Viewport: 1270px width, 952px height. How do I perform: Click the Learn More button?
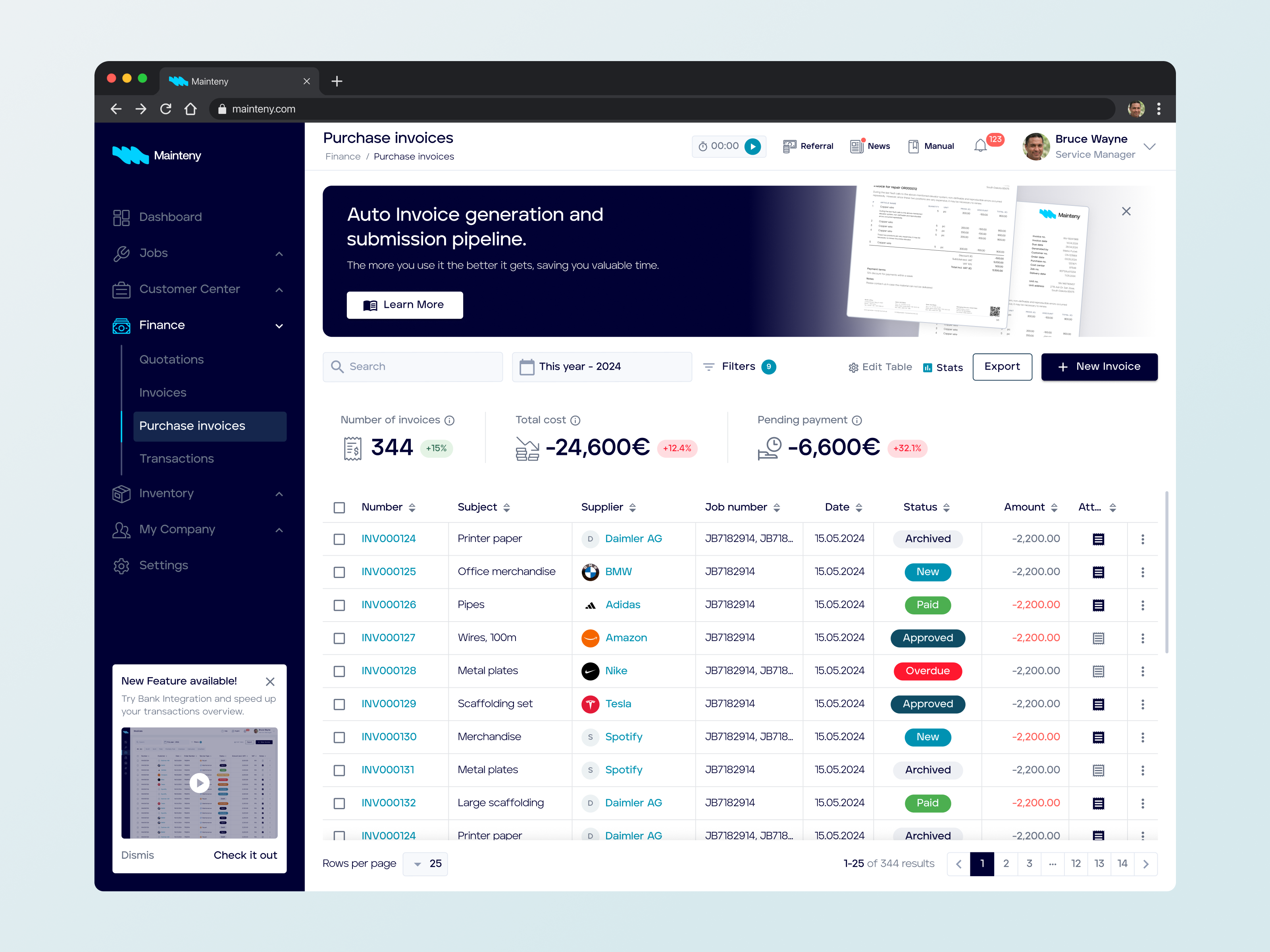click(405, 305)
